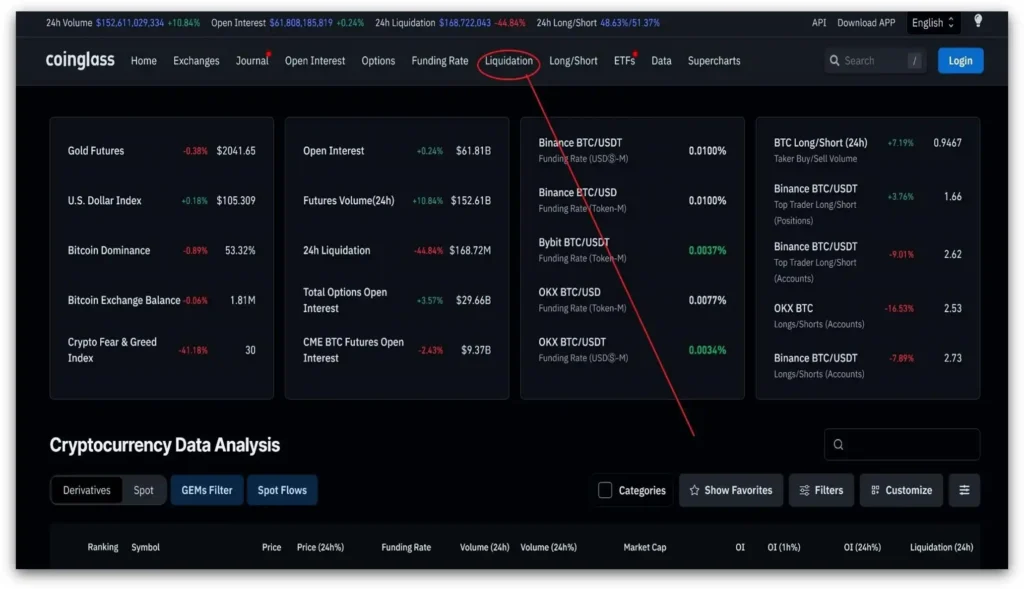
Task: Click the Bitcoin Dominance row
Action: (161, 250)
